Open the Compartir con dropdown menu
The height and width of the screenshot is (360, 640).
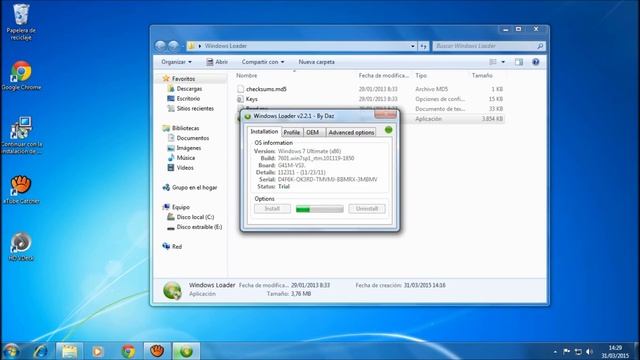click(263, 62)
